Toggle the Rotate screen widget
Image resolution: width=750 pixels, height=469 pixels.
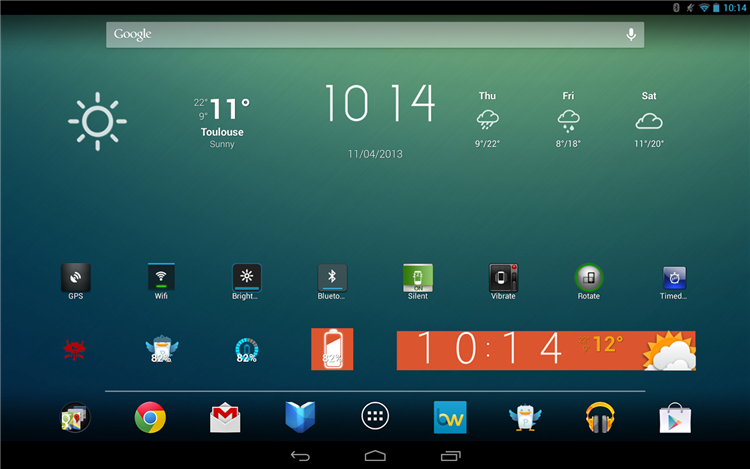589,282
